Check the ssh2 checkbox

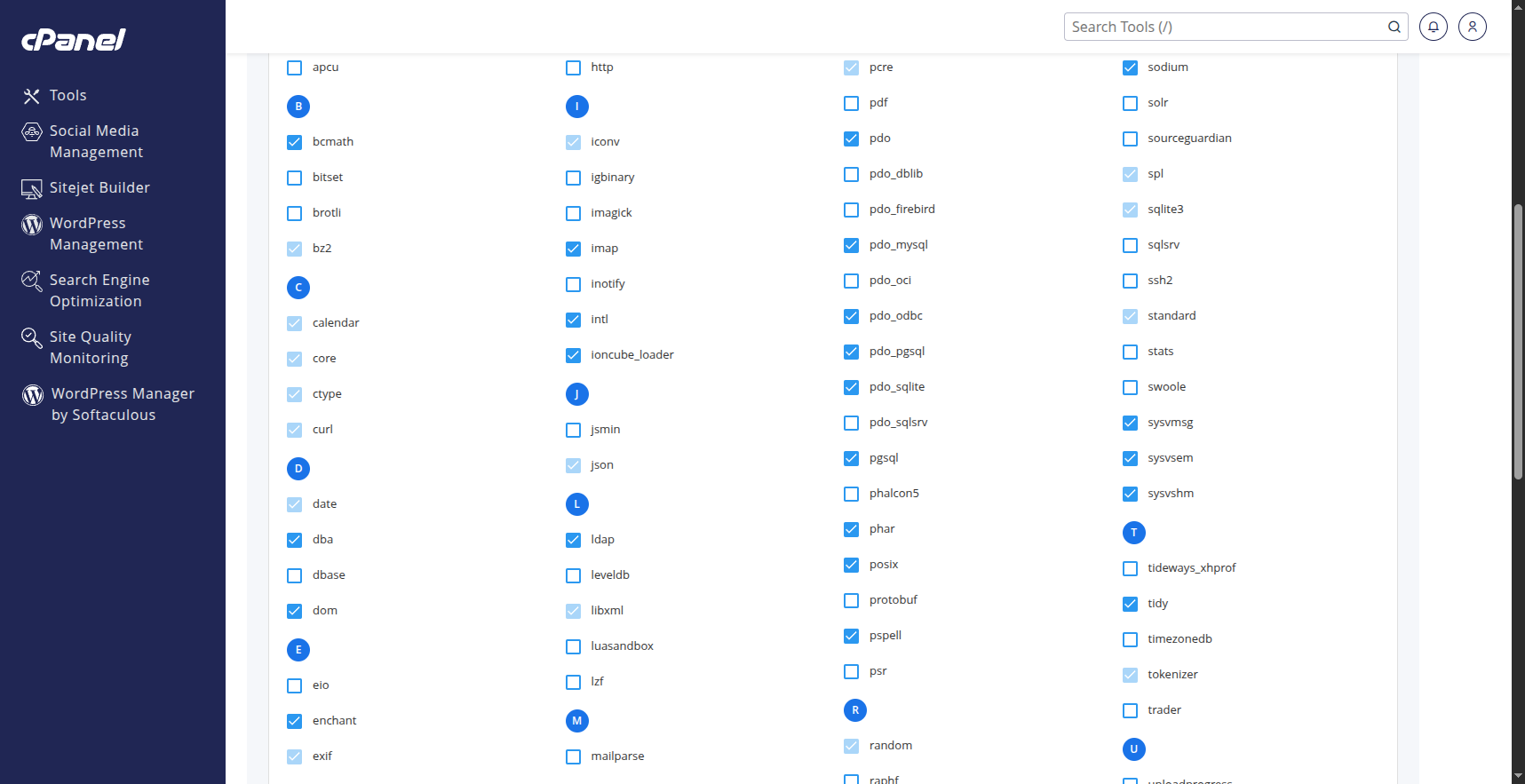coord(1131,281)
